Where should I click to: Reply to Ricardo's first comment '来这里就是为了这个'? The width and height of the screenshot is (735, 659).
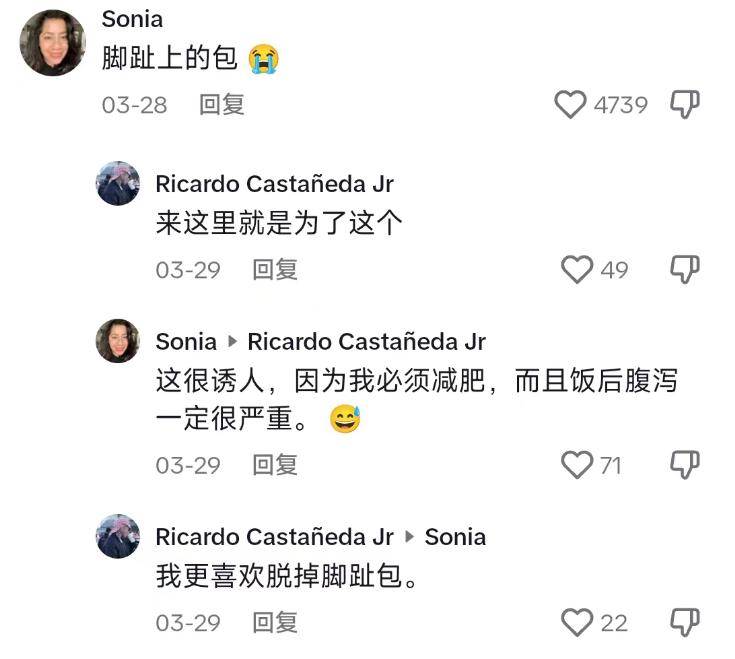point(274,269)
